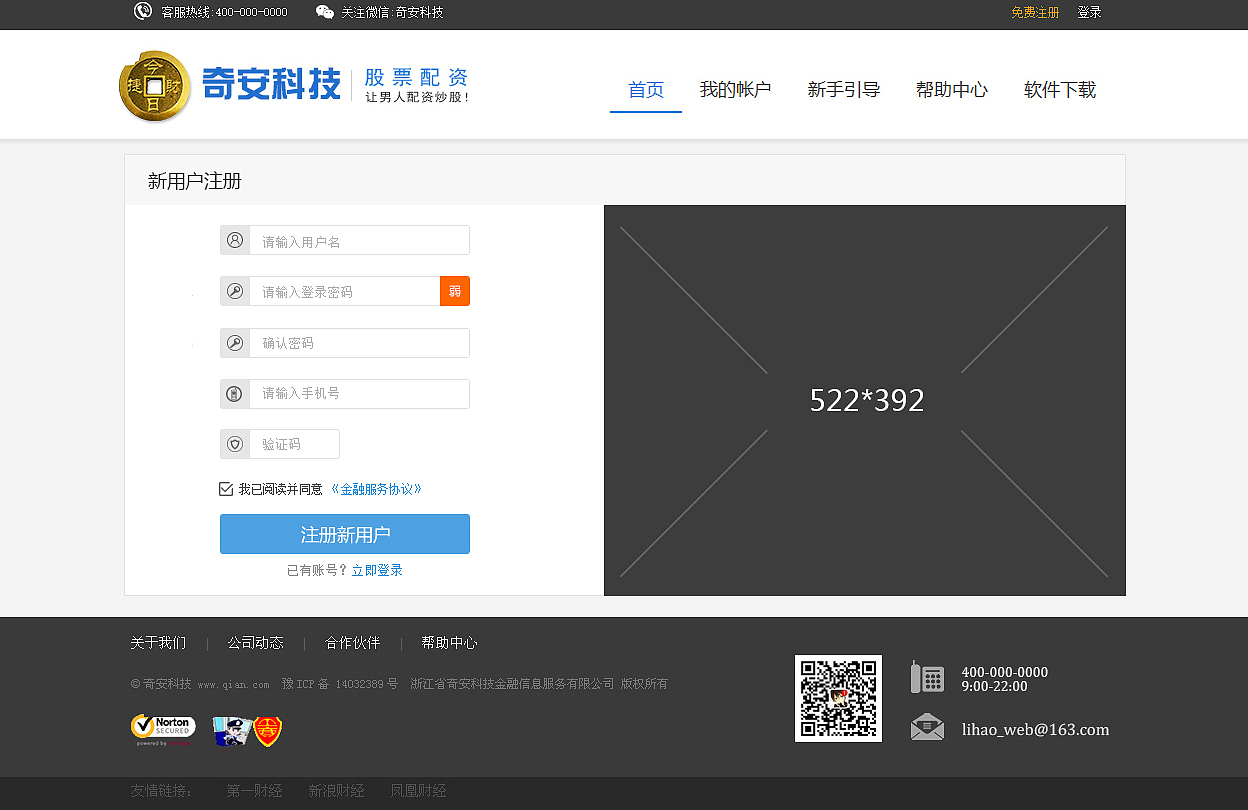Click the envelope icon next to lihao_web@163.com
The image size is (1248, 810).
927,729
